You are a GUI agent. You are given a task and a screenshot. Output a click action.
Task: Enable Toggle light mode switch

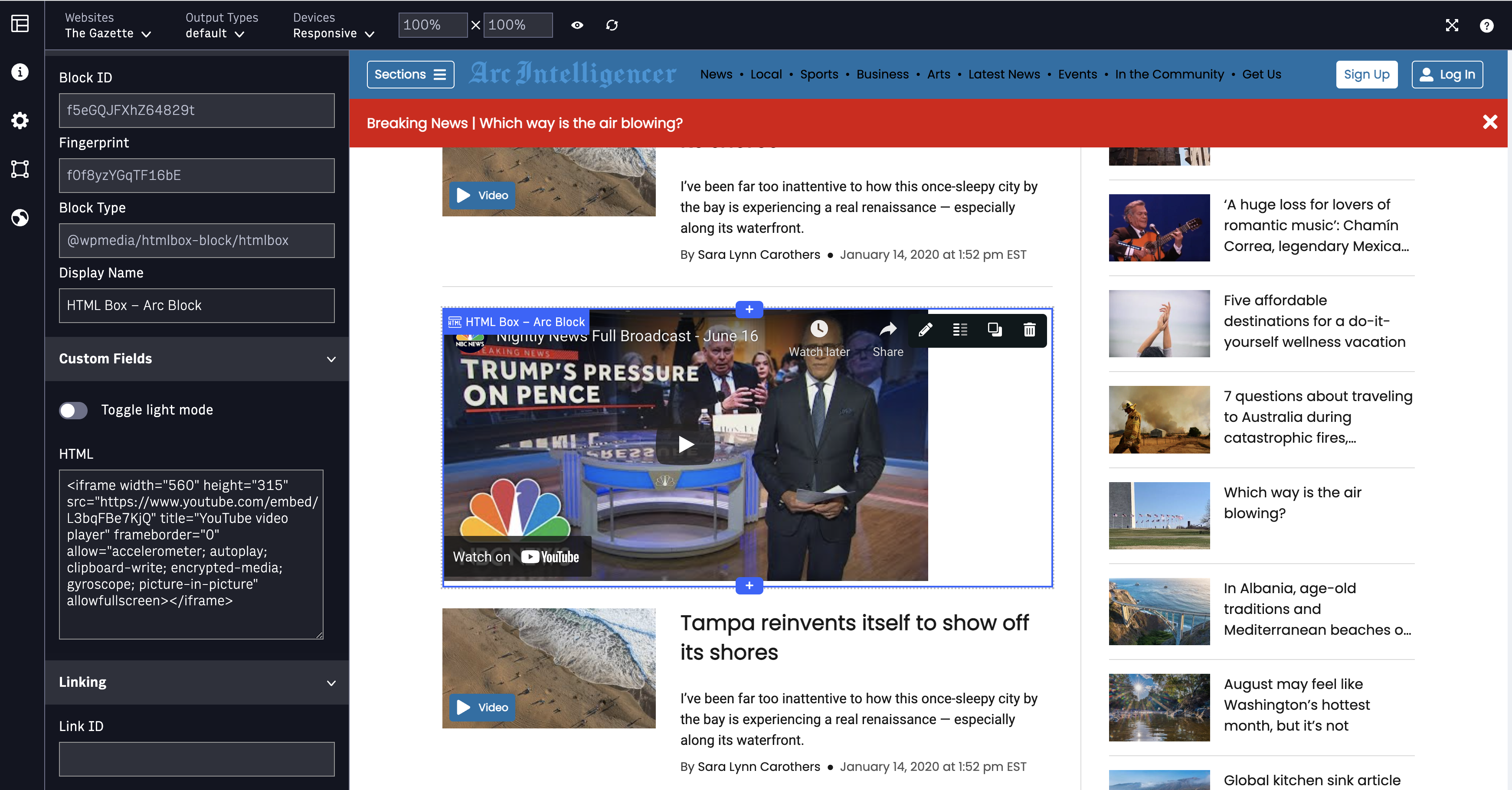pyautogui.click(x=73, y=410)
